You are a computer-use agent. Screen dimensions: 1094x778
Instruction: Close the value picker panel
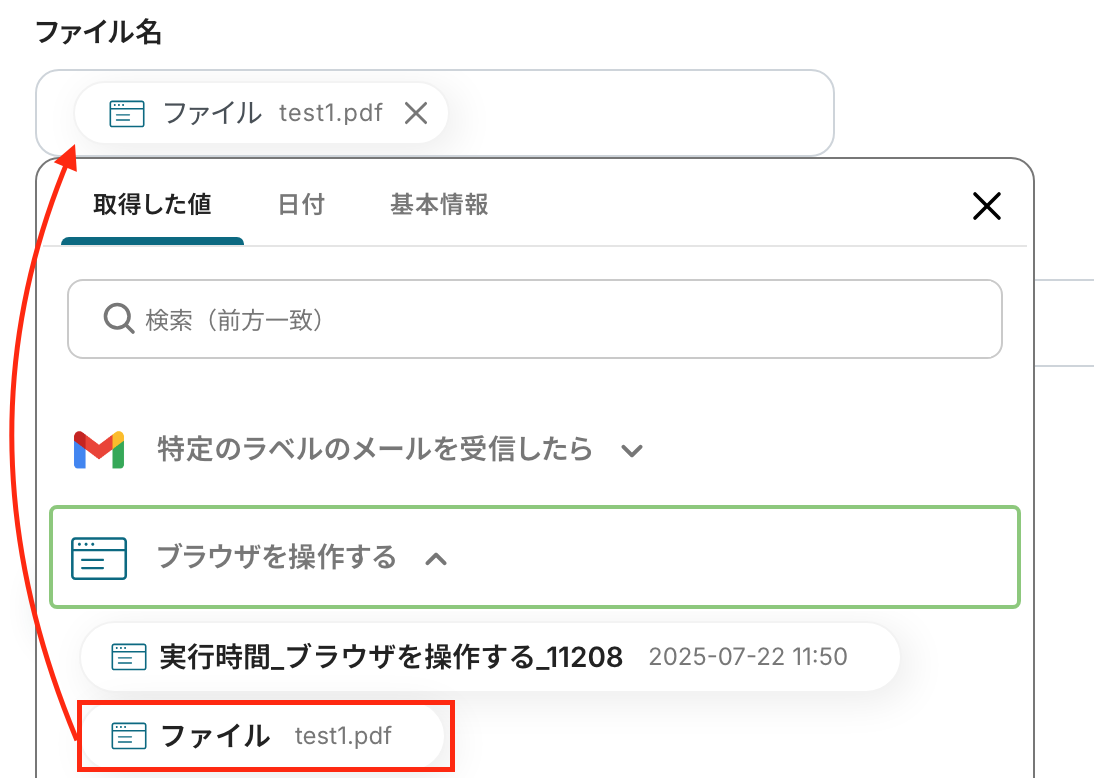point(986,206)
